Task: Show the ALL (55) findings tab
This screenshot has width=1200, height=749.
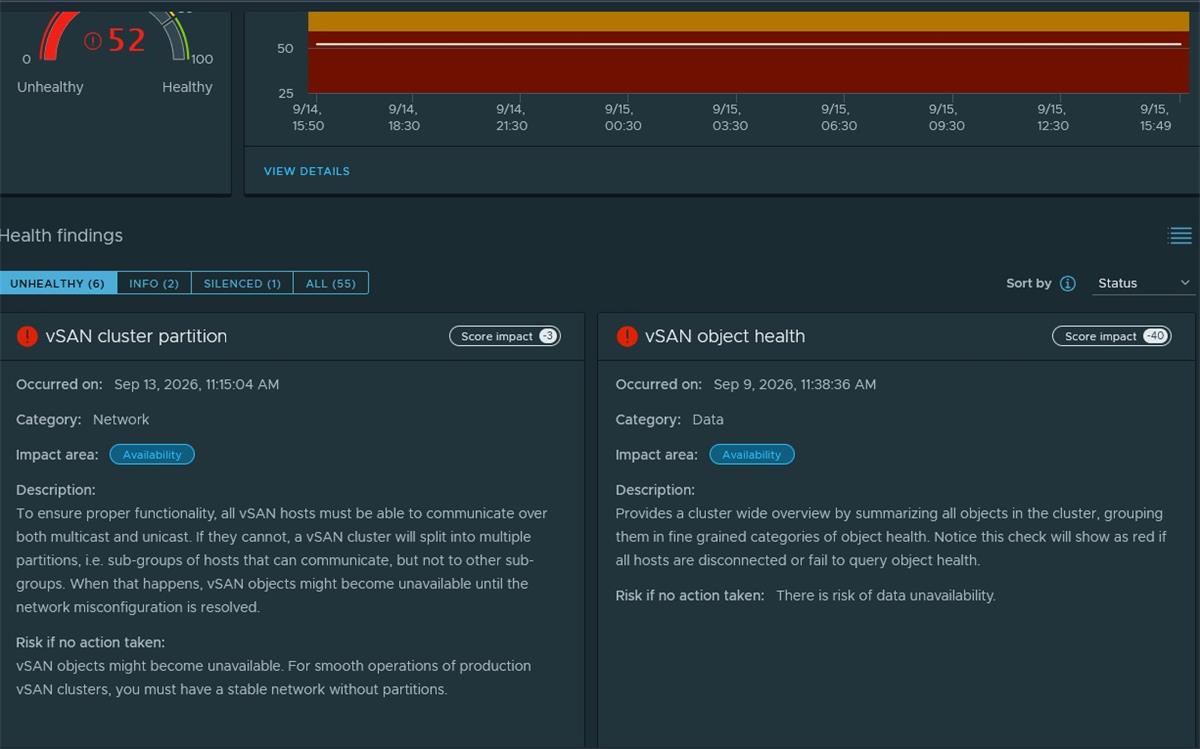Action: (331, 283)
